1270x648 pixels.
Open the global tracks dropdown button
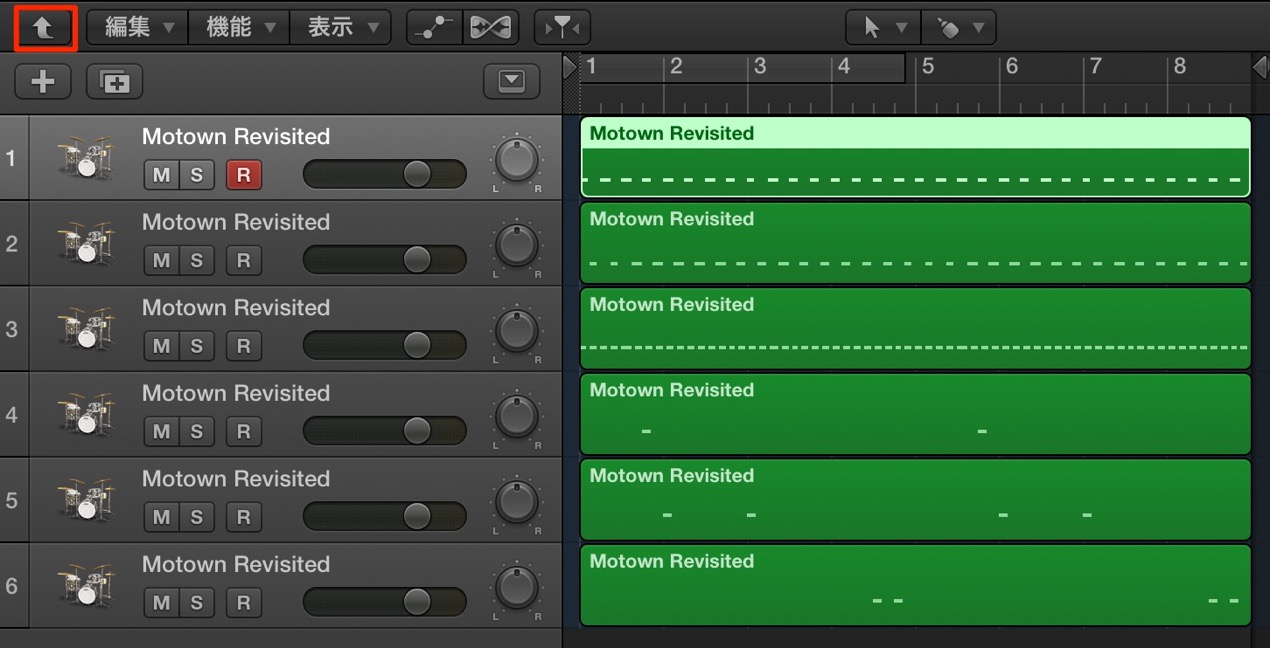(x=512, y=82)
